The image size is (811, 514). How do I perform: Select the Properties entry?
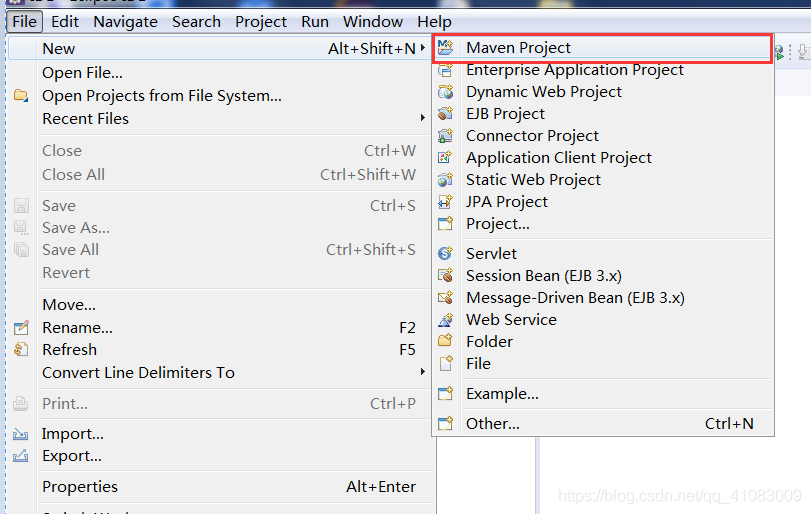(220, 487)
